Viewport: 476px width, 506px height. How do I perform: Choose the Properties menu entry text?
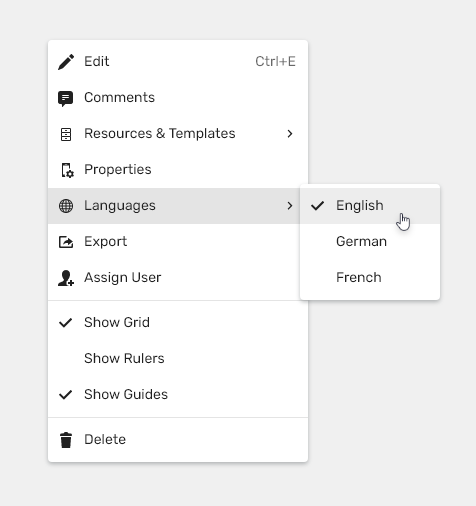118,170
